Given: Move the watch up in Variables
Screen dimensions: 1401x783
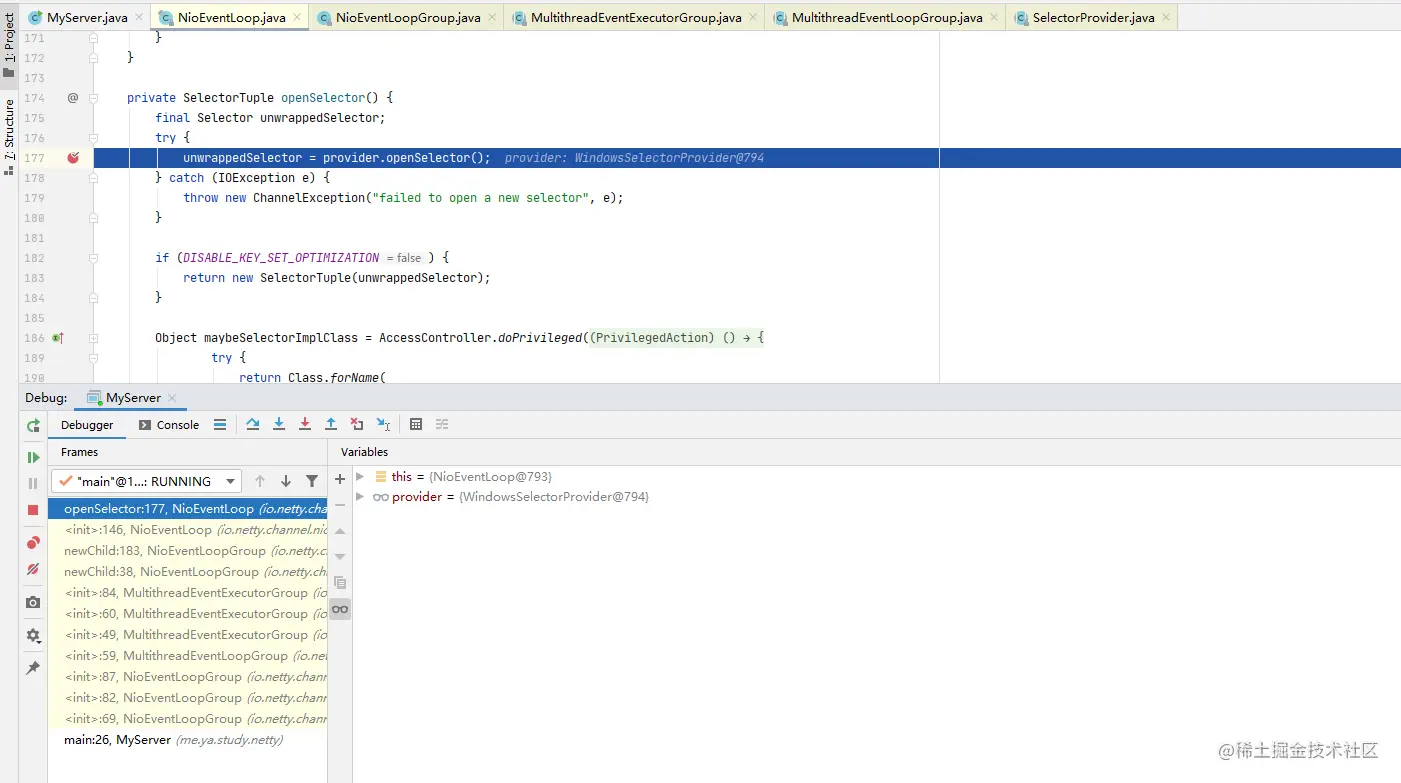Looking at the screenshot, I should pyautogui.click(x=340, y=531).
